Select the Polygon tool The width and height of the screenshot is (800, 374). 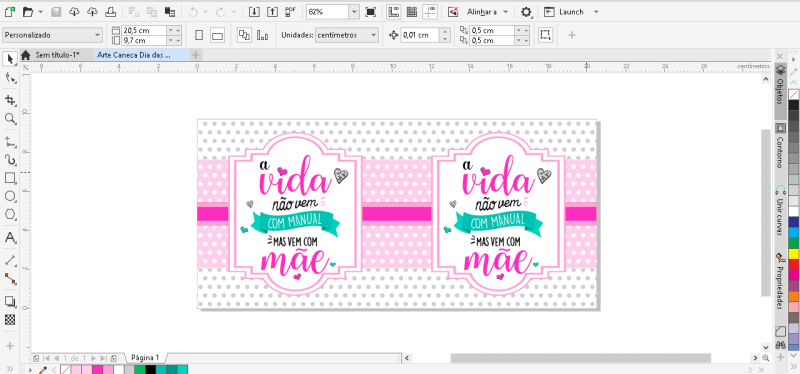click(10, 215)
